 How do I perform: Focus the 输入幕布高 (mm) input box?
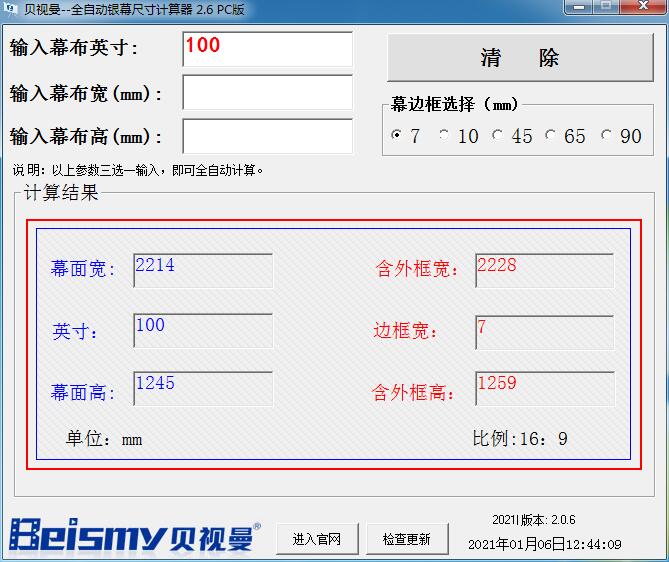268,136
